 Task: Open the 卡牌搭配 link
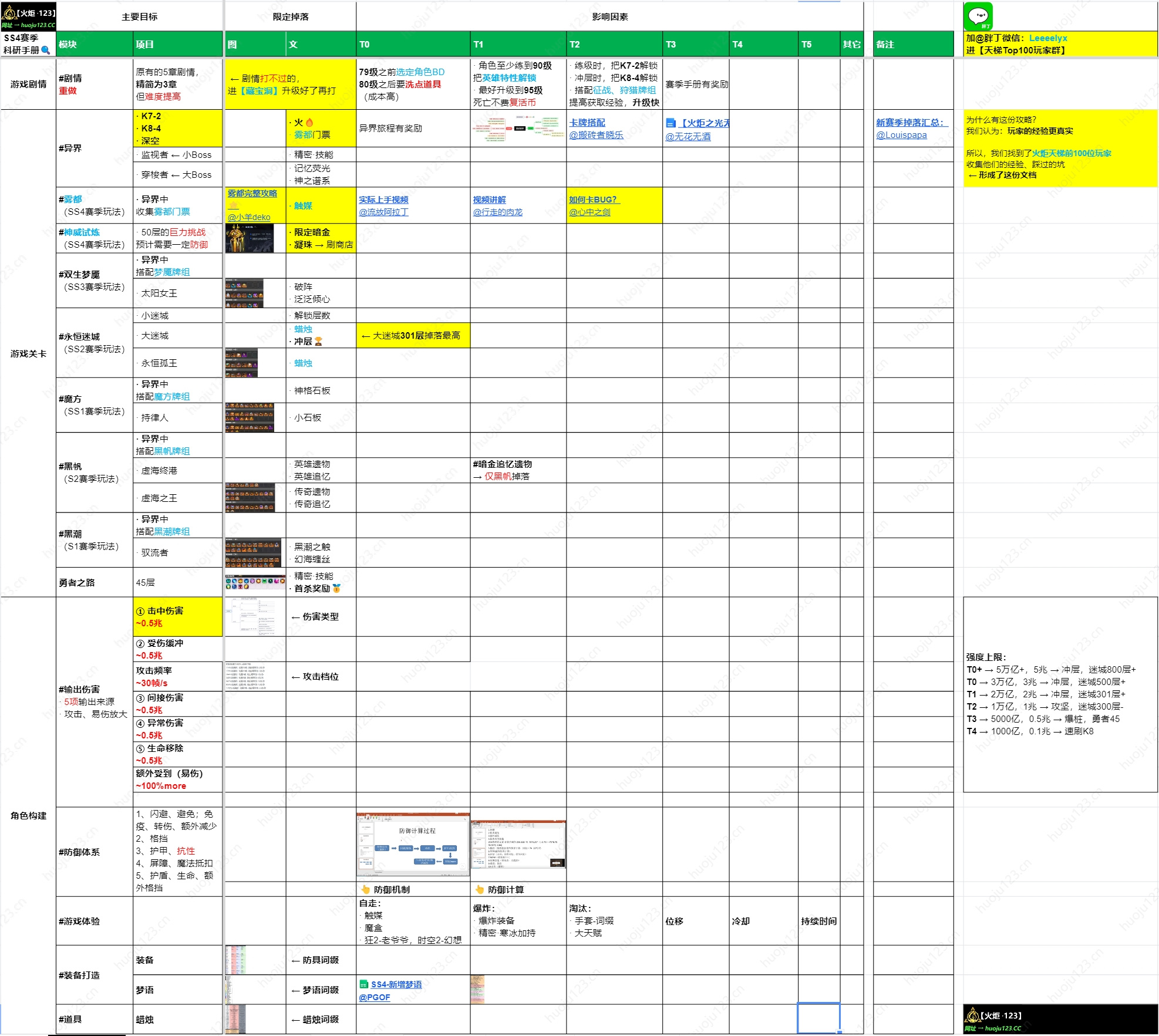coord(587,123)
